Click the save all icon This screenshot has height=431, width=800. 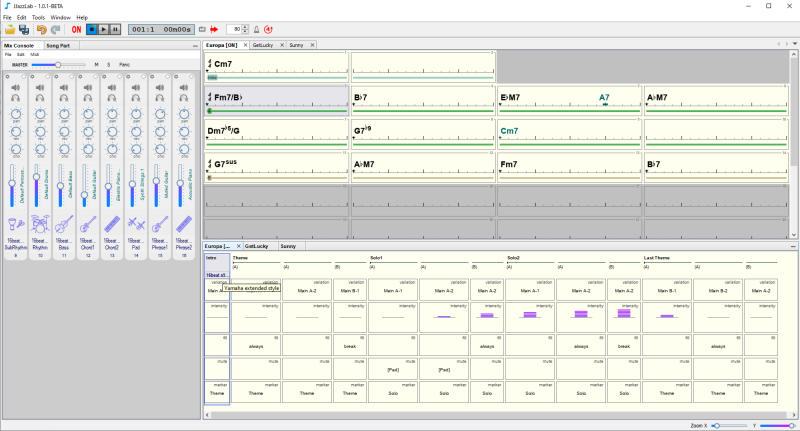pos(23,30)
